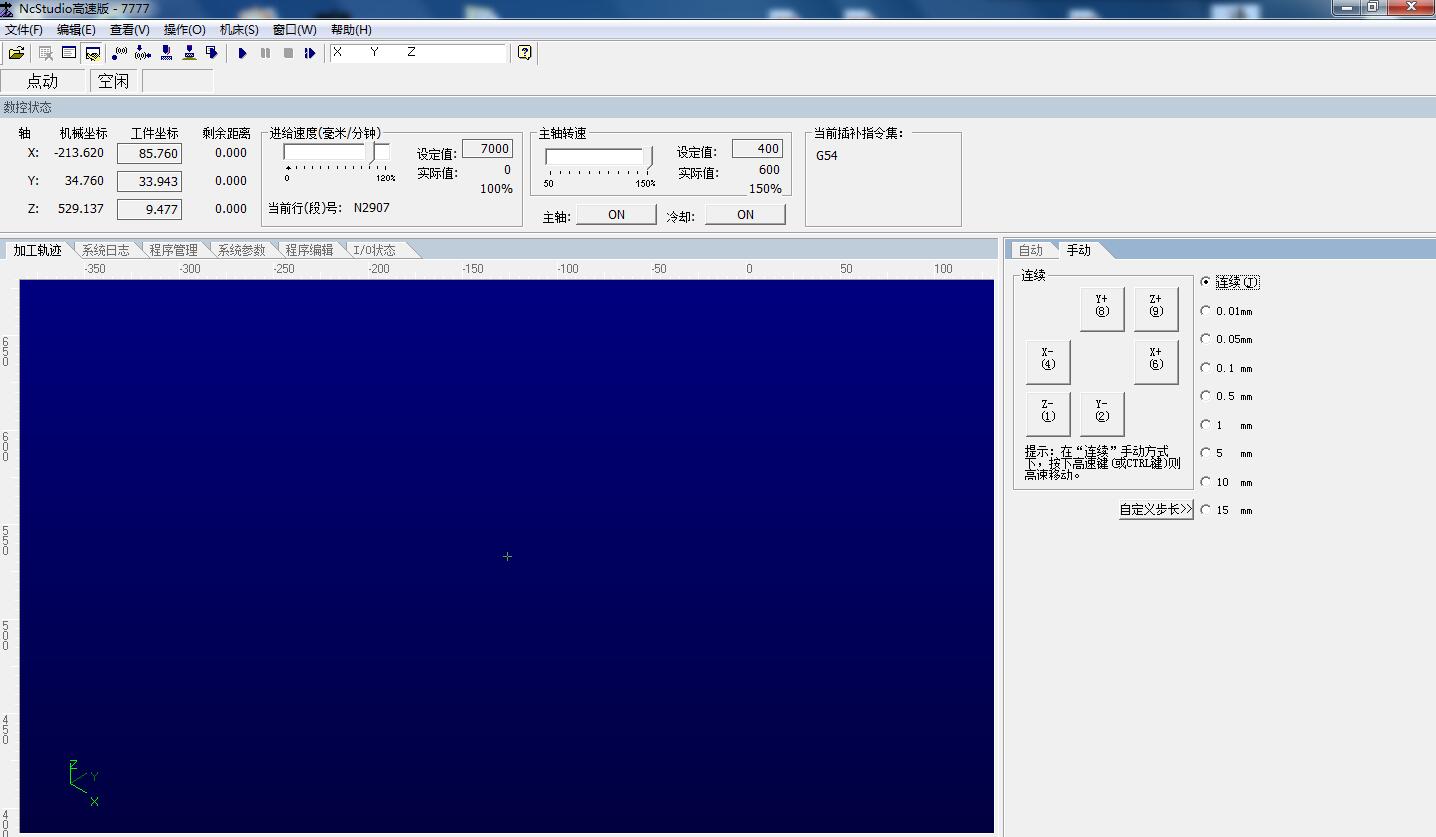Switch to the I/O状态 tab

pyautogui.click(x=375, y=250)
